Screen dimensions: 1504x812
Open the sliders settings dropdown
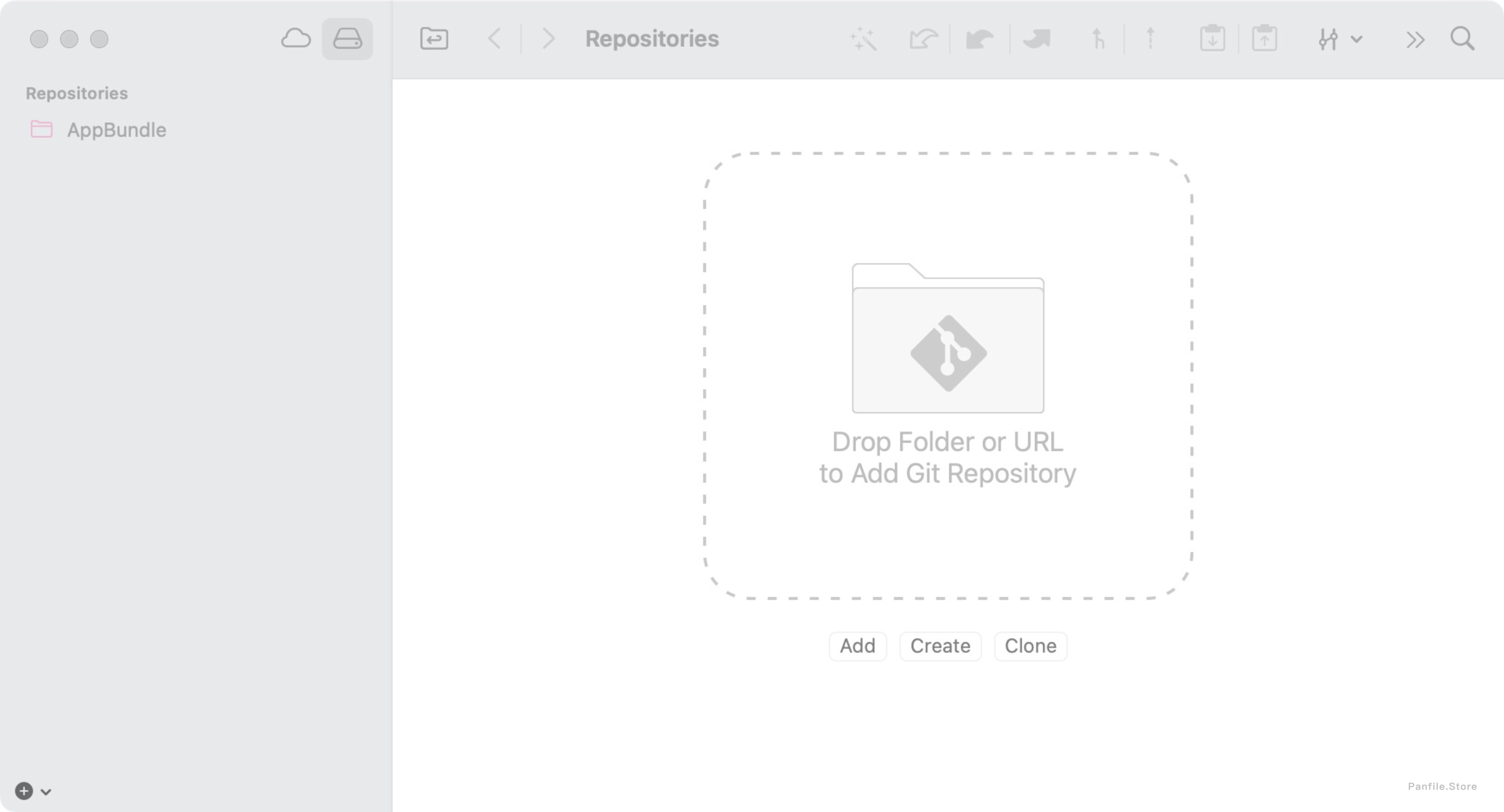pos(1340,39)
